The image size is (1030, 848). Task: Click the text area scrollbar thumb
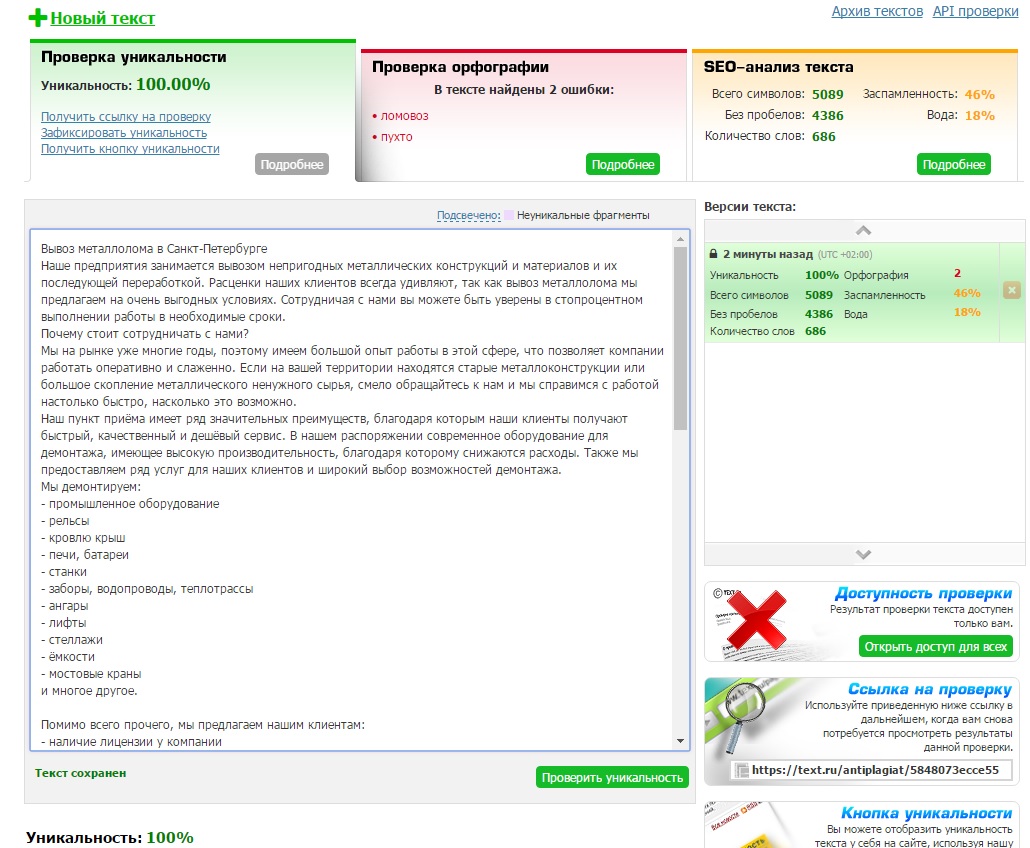681,339
